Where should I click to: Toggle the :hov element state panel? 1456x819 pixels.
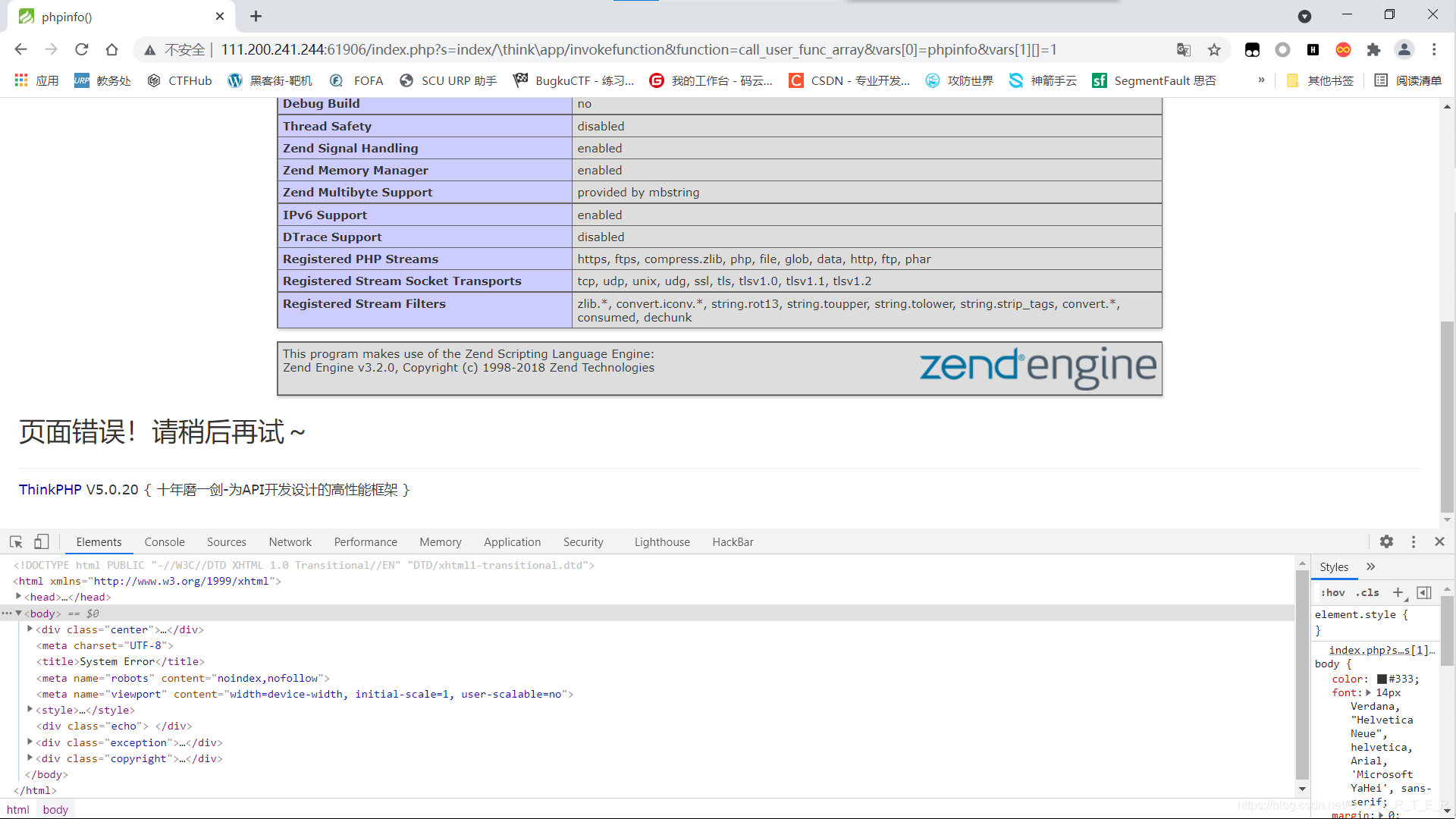[1332, 593]
